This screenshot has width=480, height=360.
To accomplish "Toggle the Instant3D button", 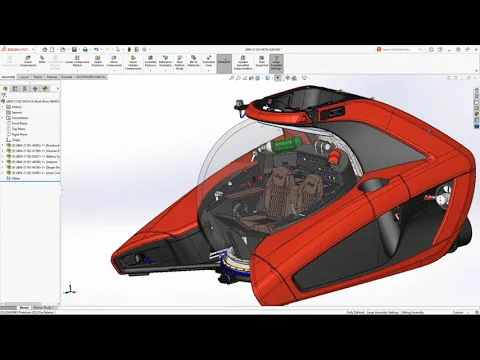I will point(224,64).
